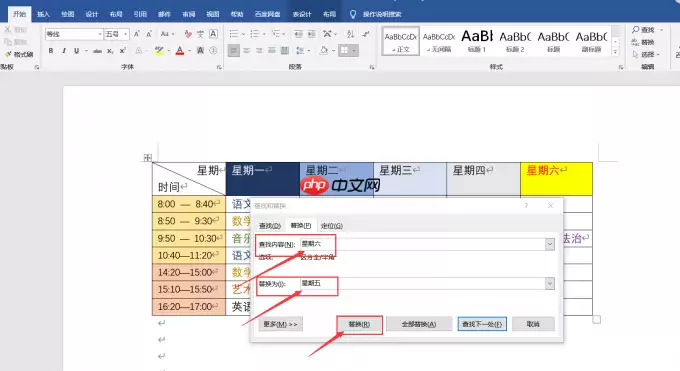The height and width of the screenshot is (371, 680).
Task: Align text left
Action: click(x=234, y=51)
